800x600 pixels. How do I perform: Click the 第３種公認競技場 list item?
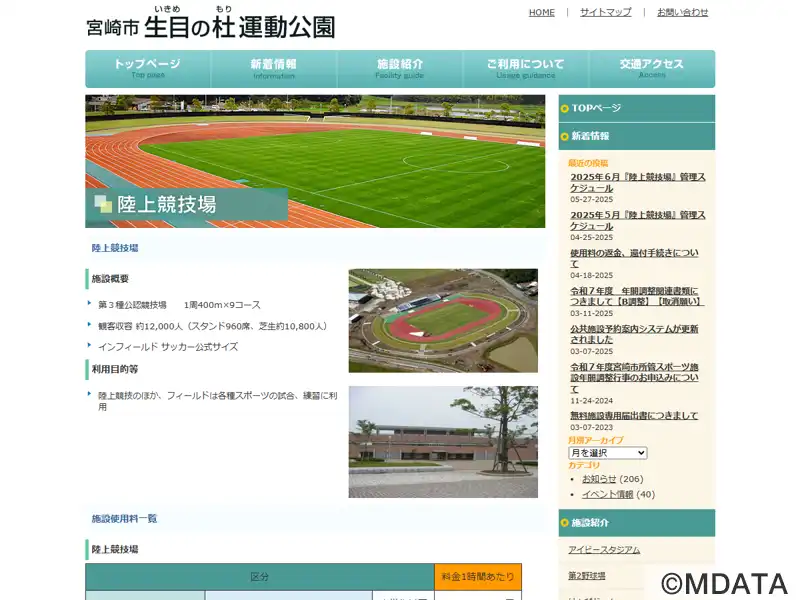[180, 305]
